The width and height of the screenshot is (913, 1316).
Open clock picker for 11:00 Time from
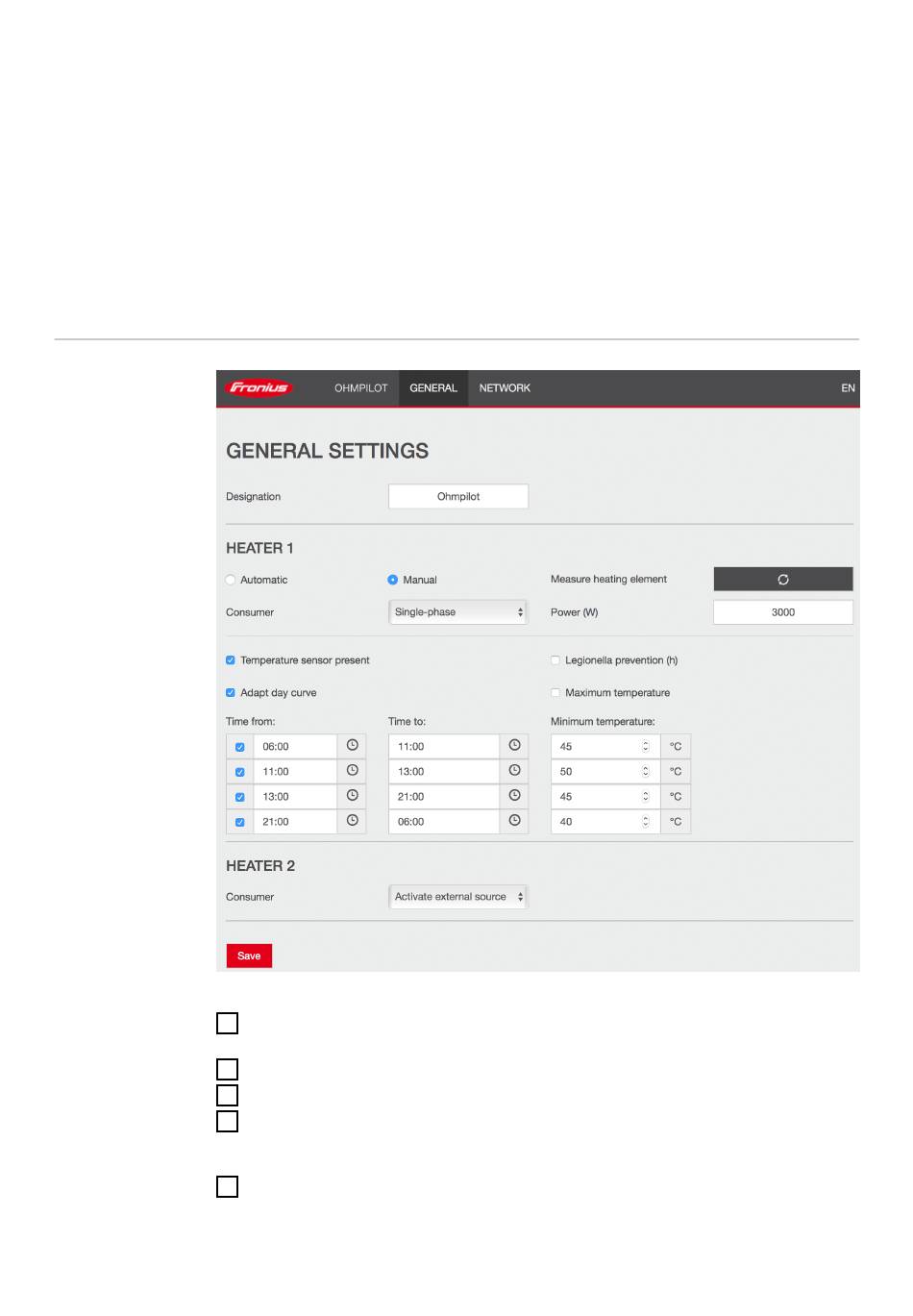(353, 771)
